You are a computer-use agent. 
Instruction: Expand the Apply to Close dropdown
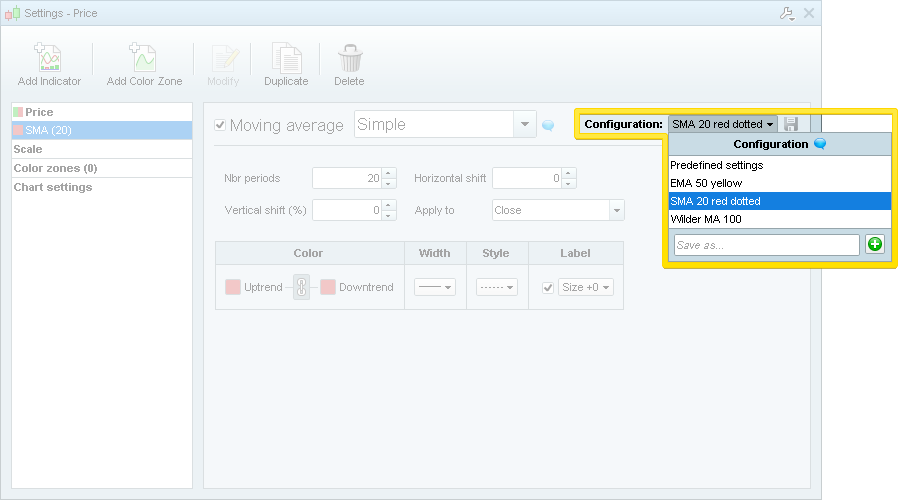617,210
